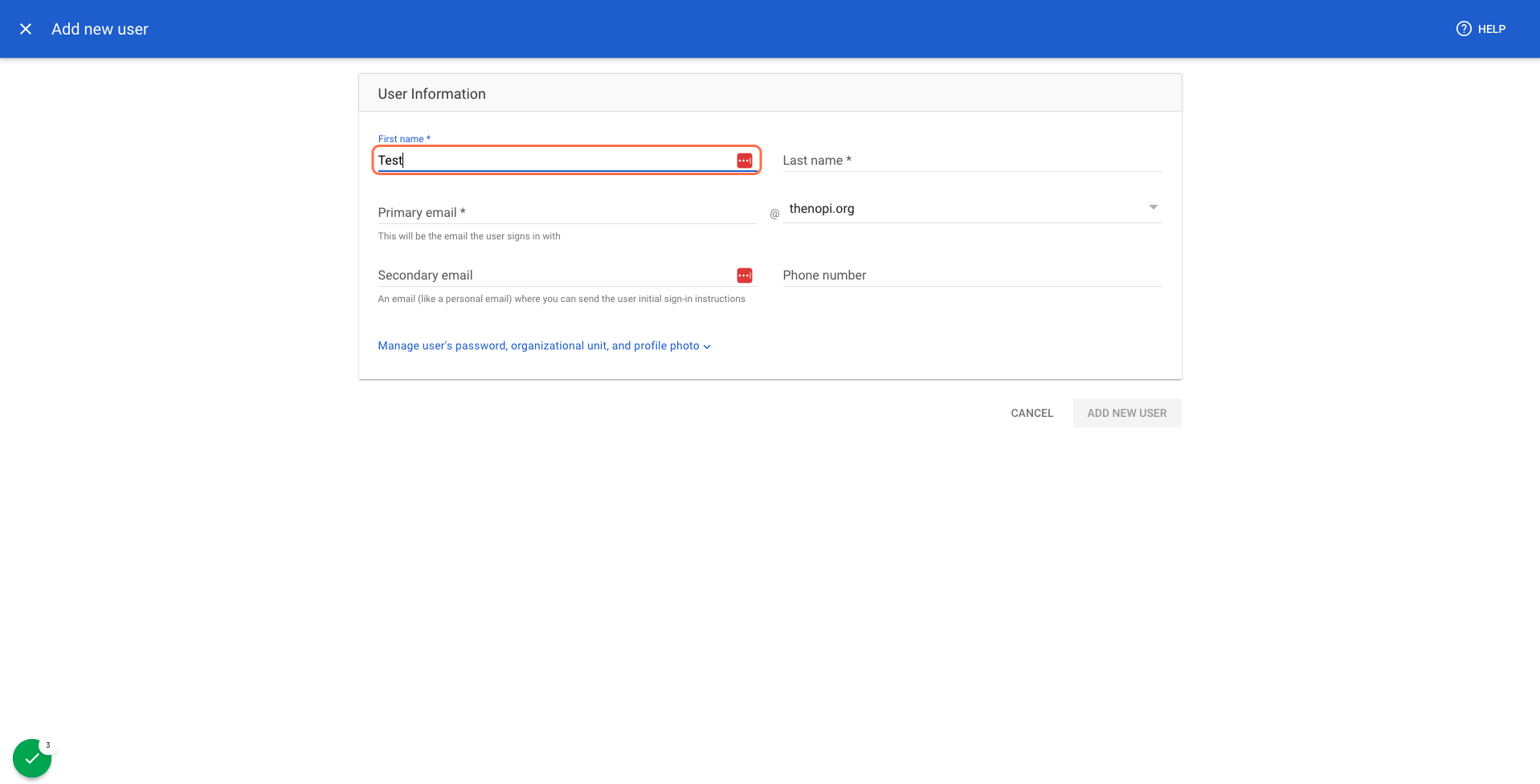Click the 'An email (like a personal email)' hint text

point(562,299)
